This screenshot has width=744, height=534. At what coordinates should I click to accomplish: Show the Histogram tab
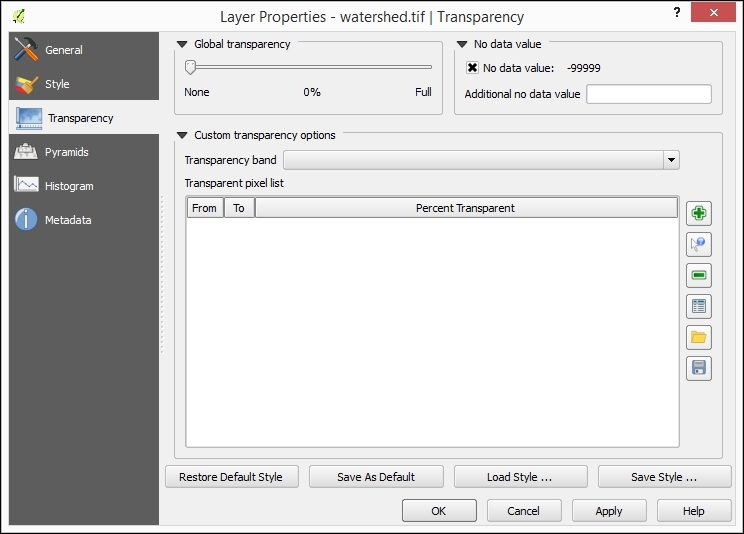[x=84, y=186]
